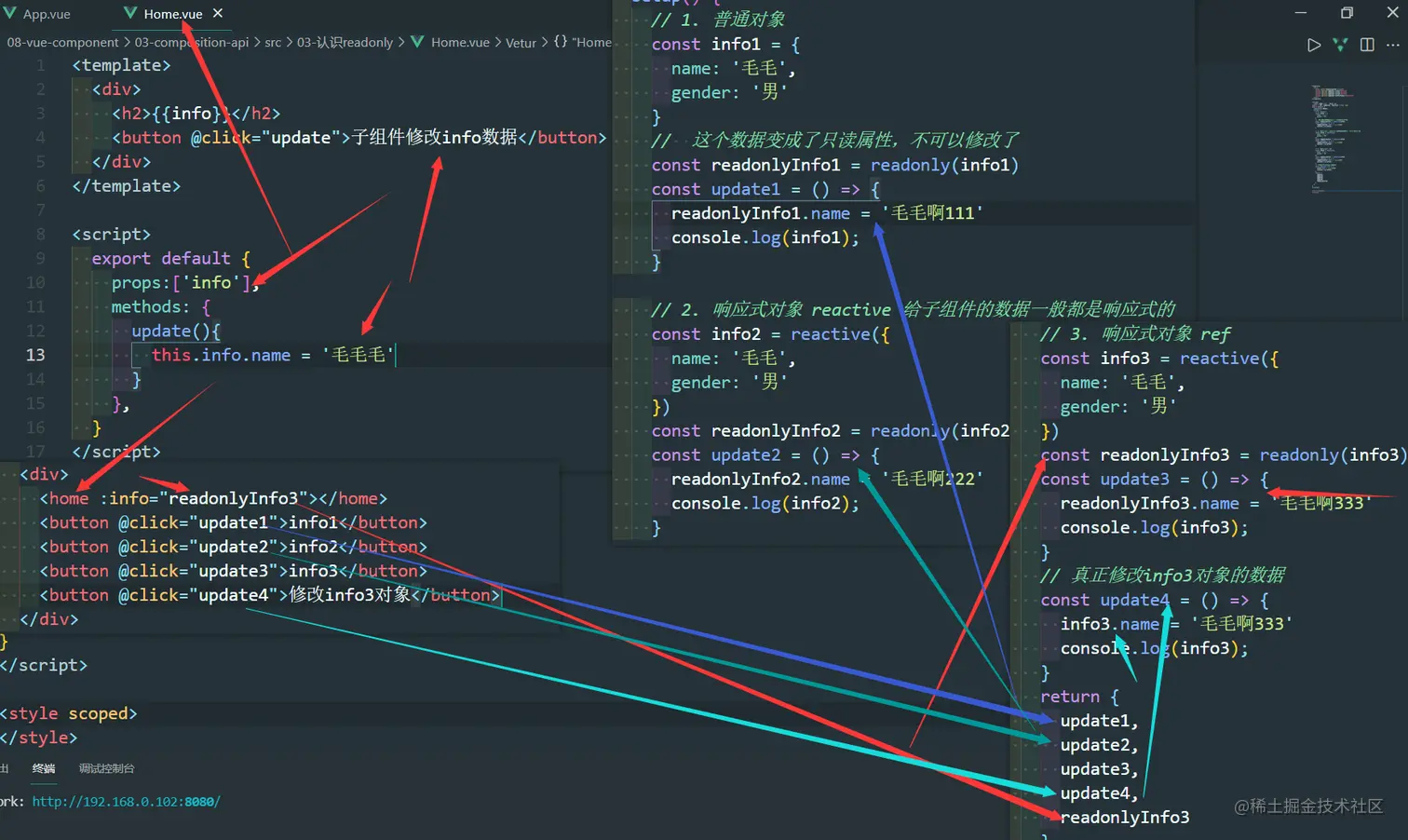Switch to the App.vue tab
Image resolution: width=1408 pixels, height=840 pixels.
47,14
